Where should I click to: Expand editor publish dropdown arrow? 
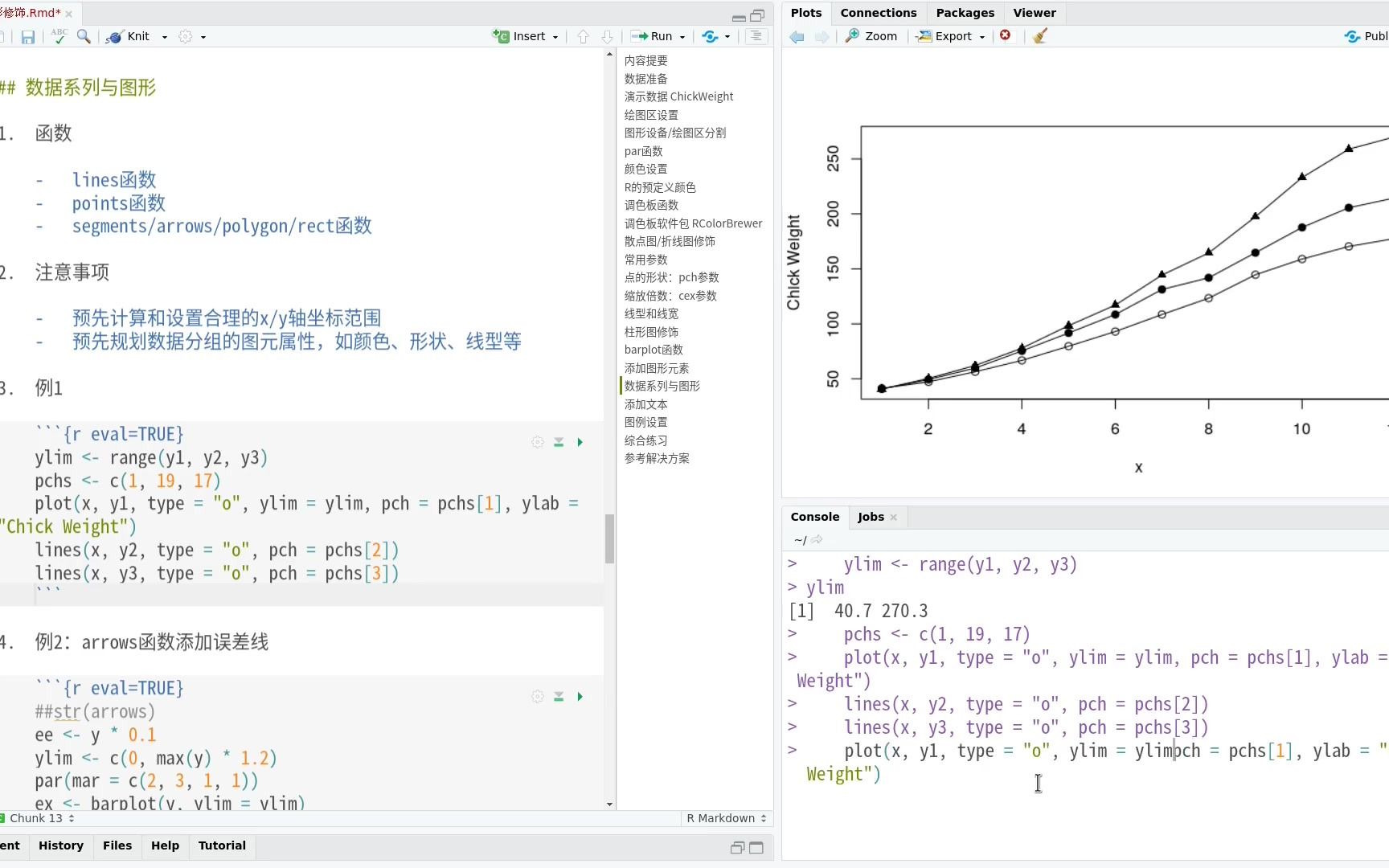tap(727, 37)
